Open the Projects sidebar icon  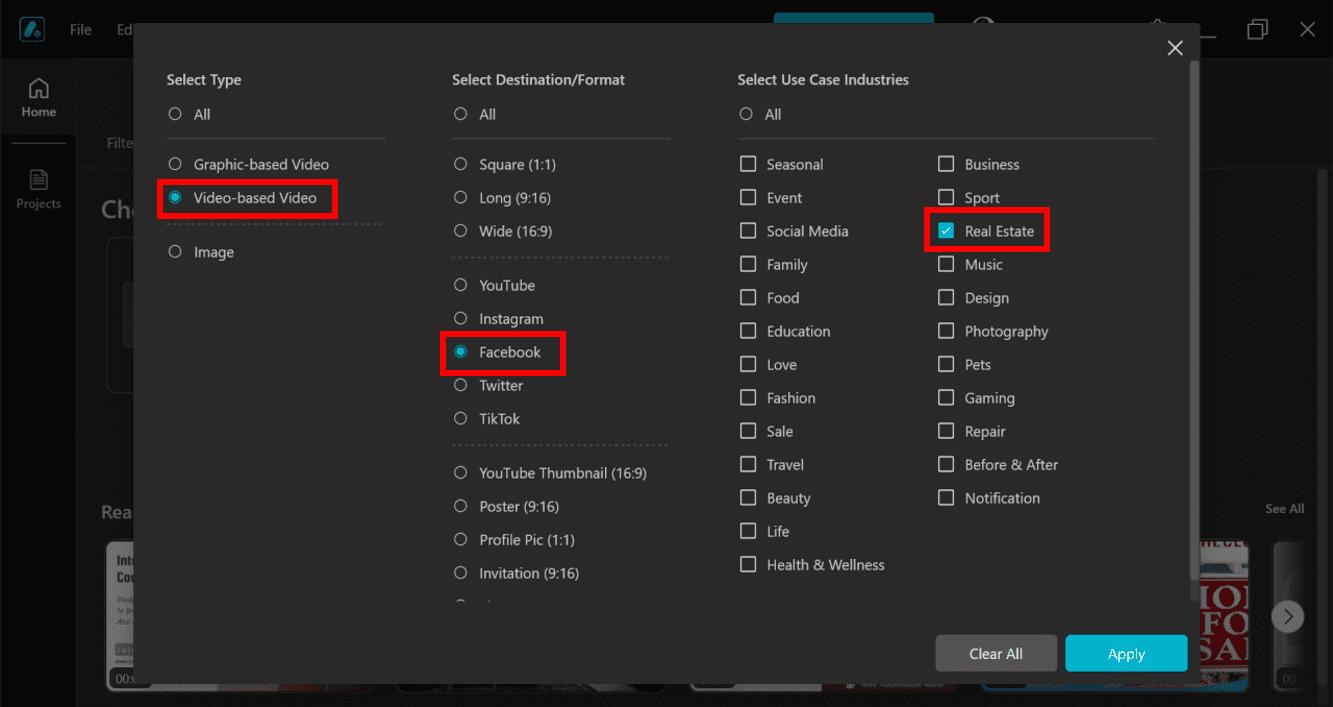(39, 189)
